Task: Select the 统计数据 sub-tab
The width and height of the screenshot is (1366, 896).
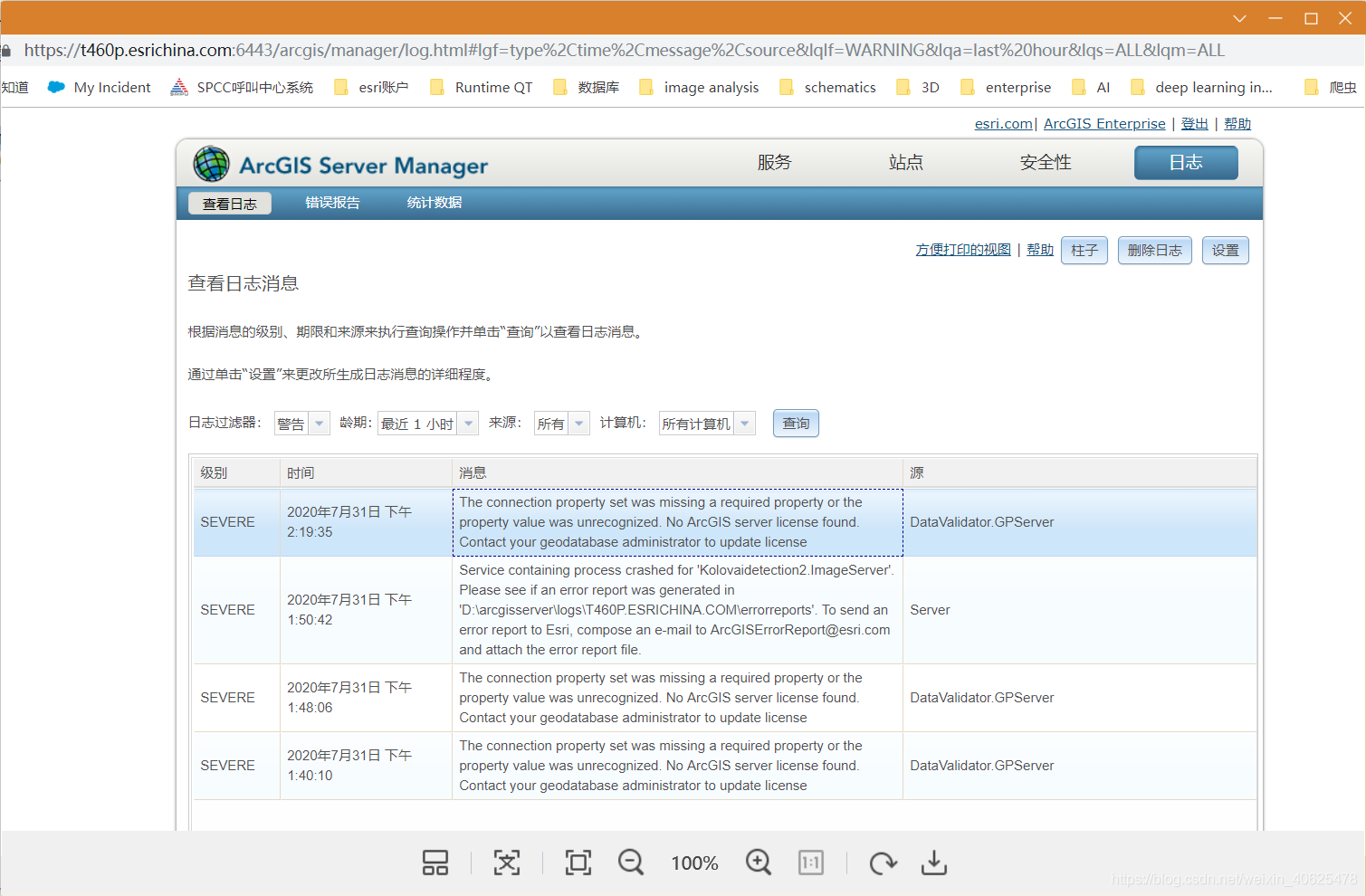Action: click(x=435, y=203)
